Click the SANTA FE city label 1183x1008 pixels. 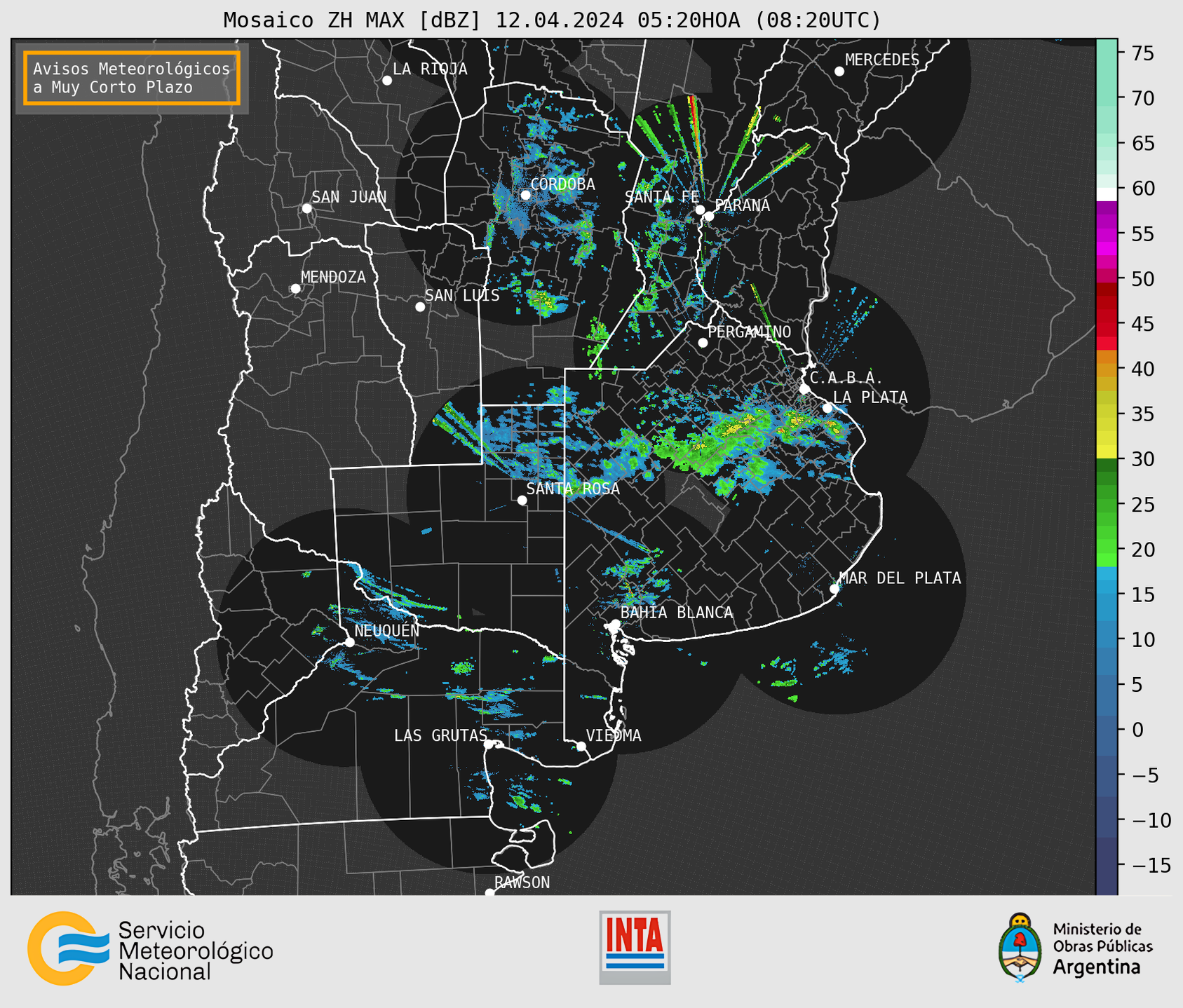(x=662, y=197)
